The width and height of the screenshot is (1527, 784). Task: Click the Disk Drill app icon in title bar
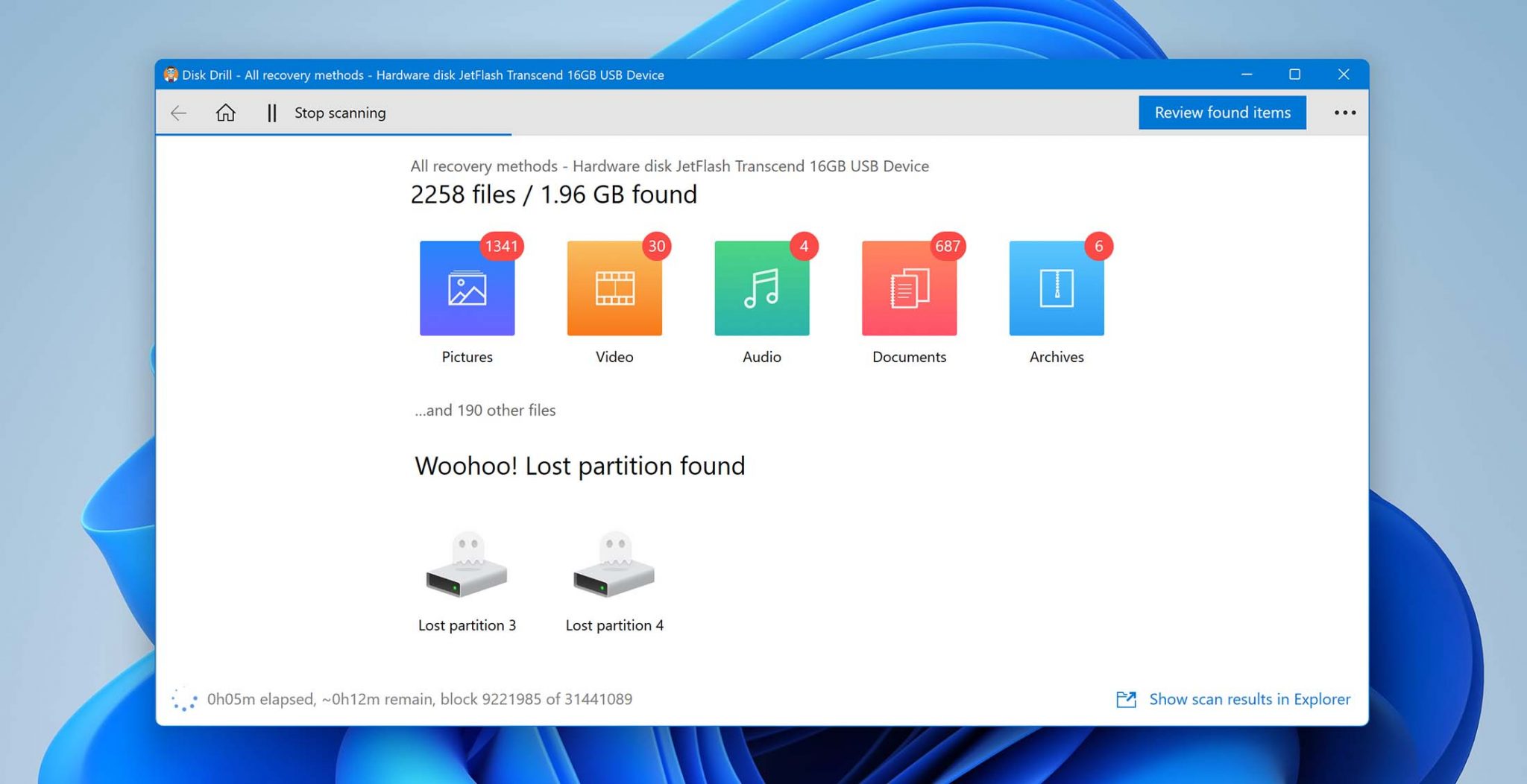(x=171, y=75)
